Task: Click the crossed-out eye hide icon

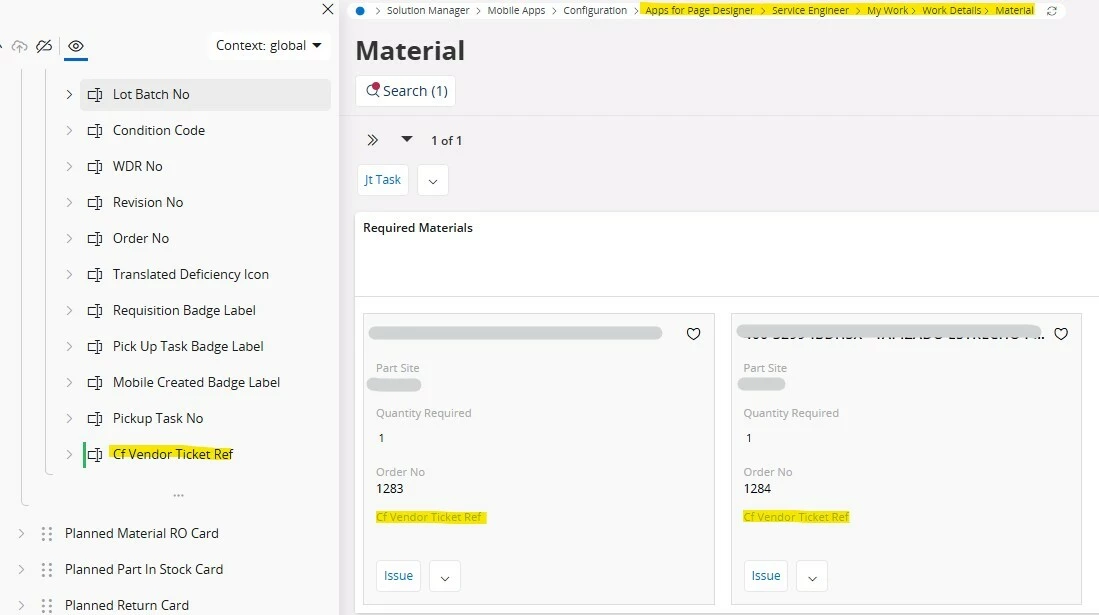Action: tap(44, 46)
